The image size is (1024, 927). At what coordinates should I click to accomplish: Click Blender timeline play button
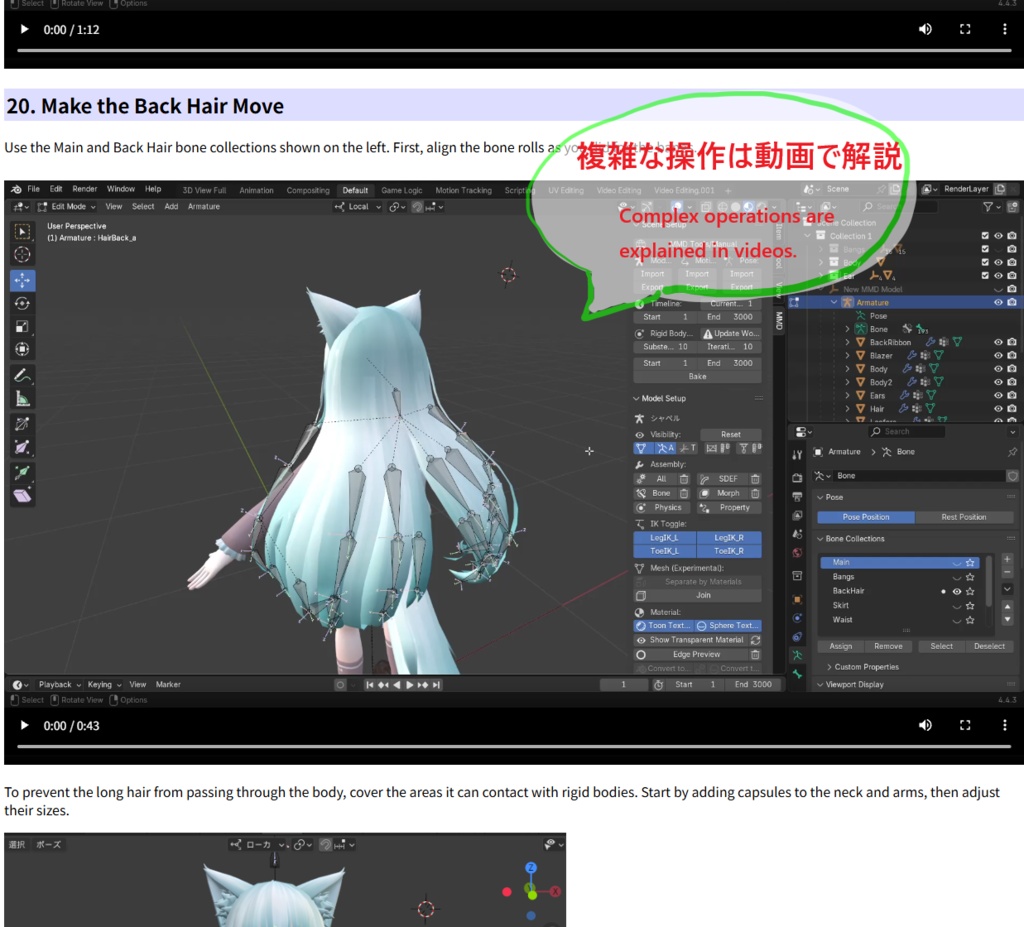[x=409, y=685]
